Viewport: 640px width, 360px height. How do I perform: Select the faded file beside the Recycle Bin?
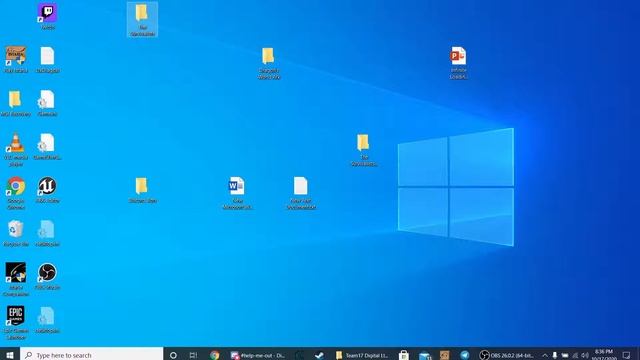click(x=47, y=233)
